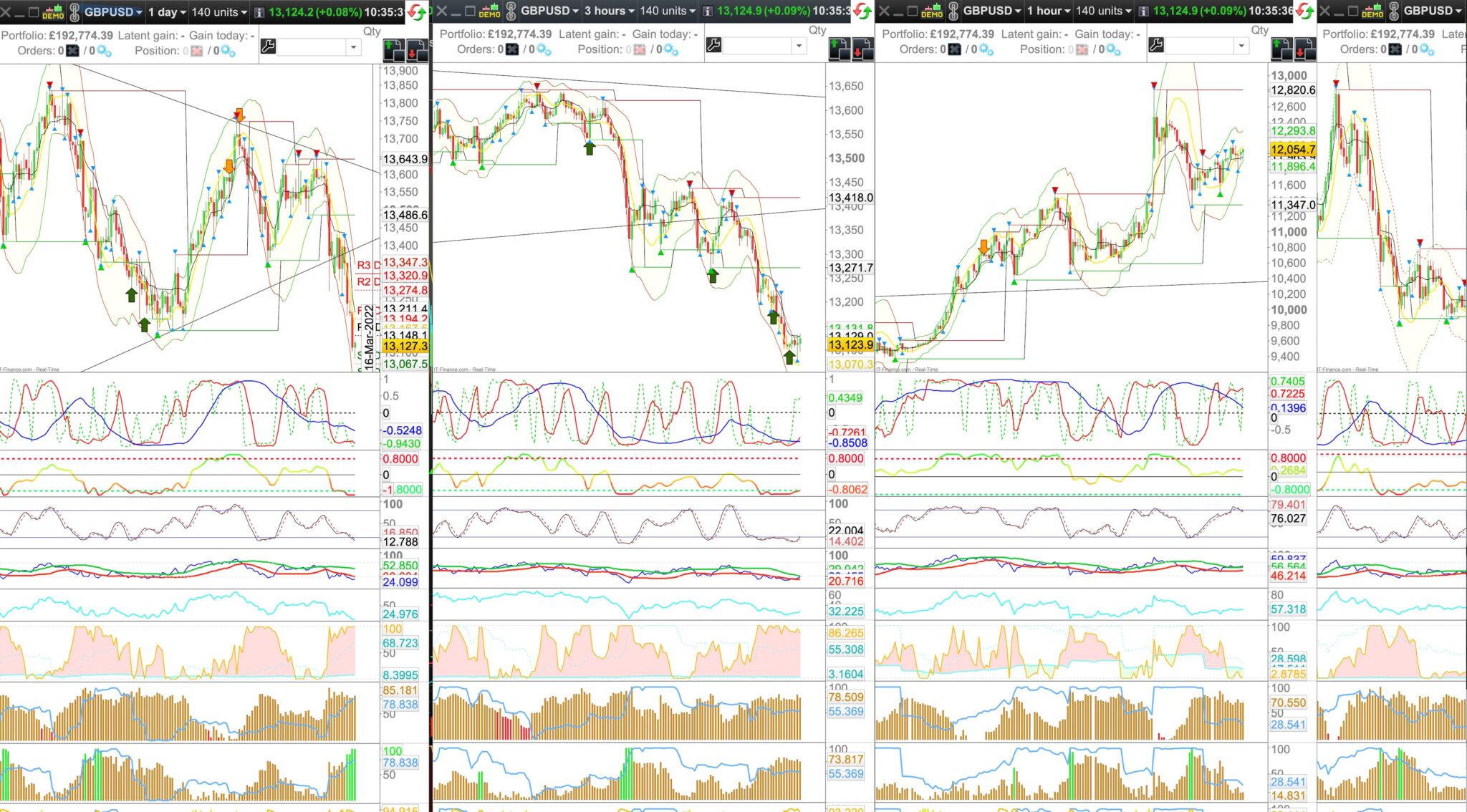Viewport: 1467px width, 812px height.
Task: Click the red sell order icon in 1 hour chart
Action: pos(1304,49)
